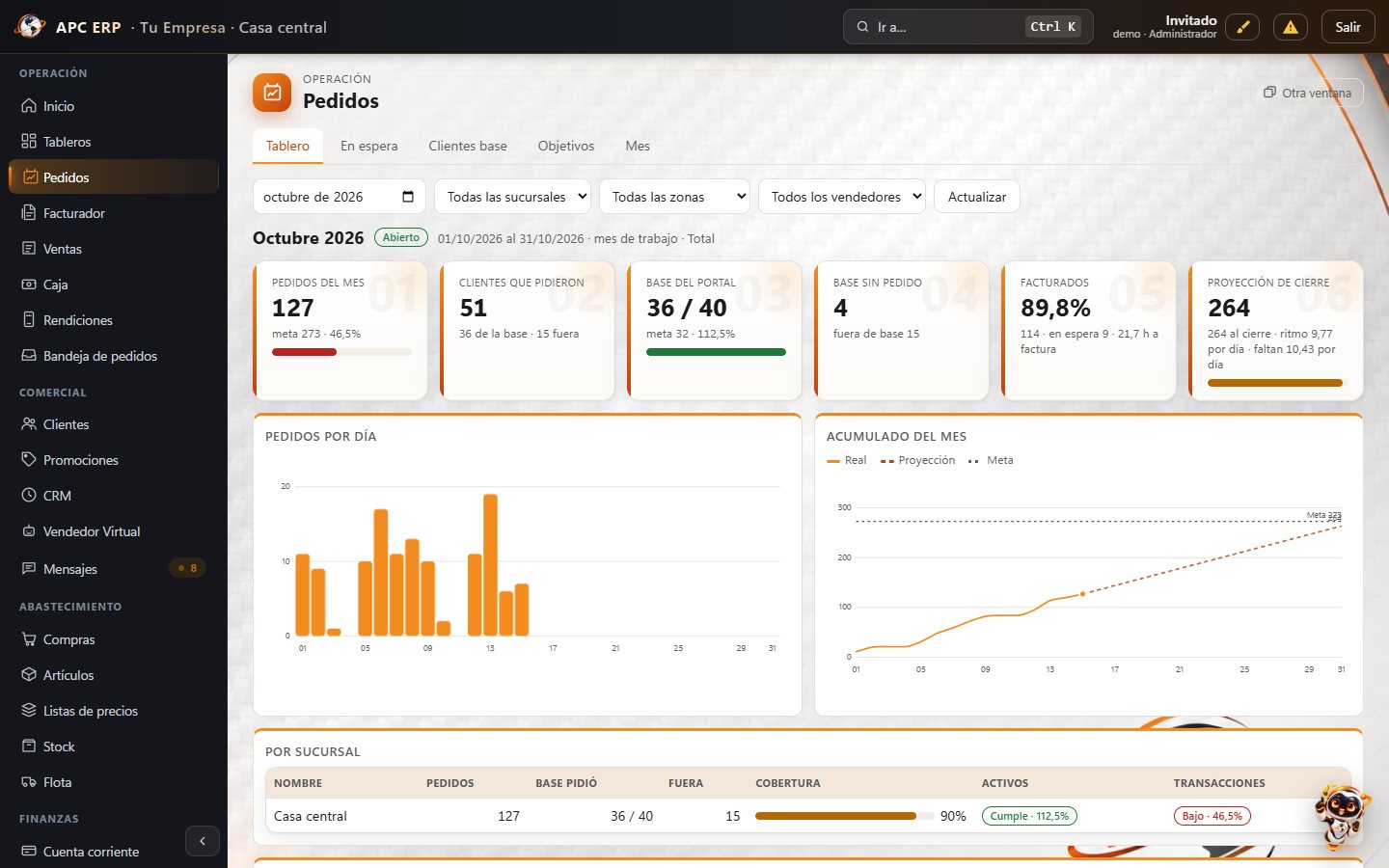Click the Actualizar button

point(977,197)
